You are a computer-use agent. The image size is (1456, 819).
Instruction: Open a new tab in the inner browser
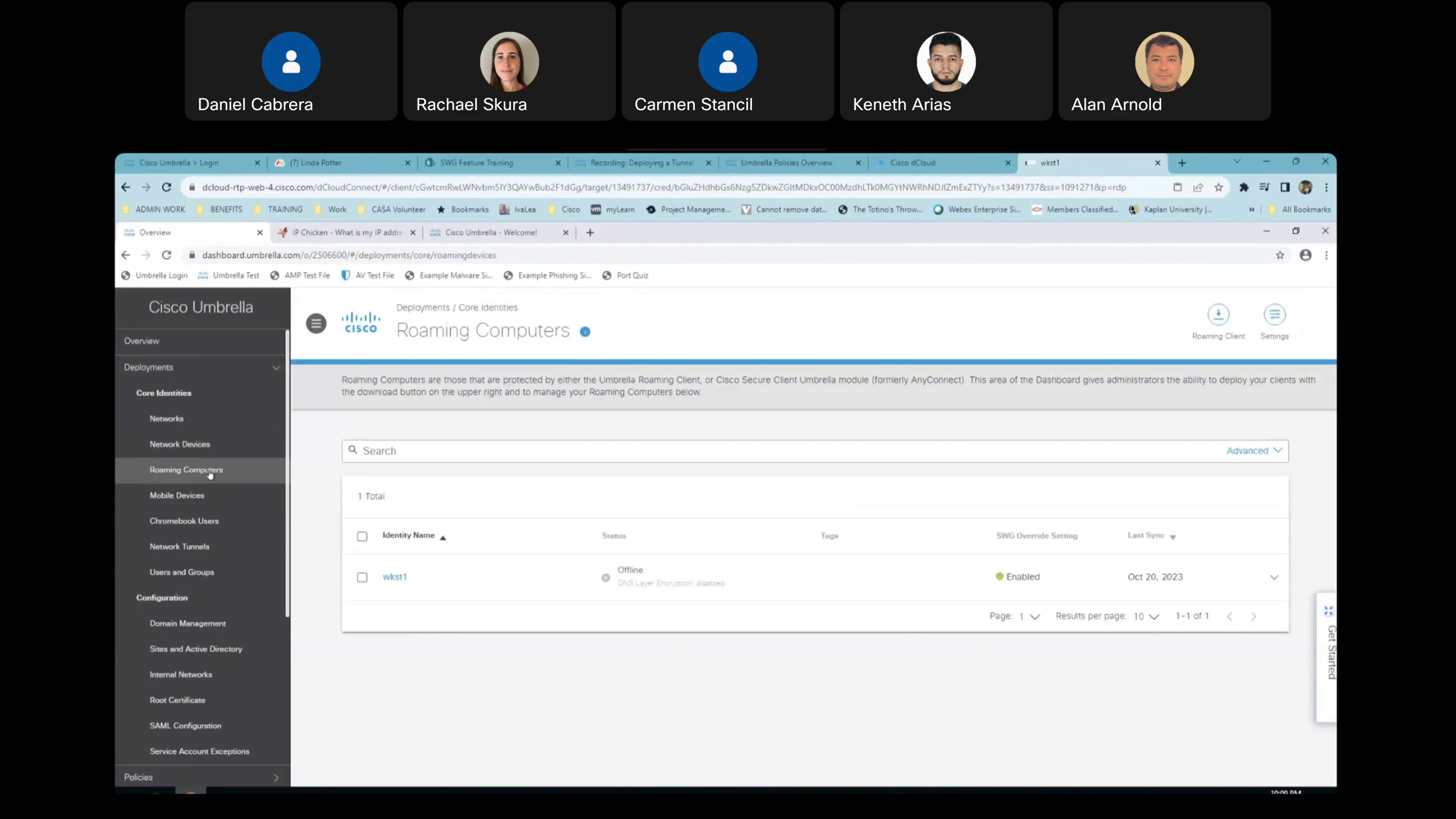590,232
